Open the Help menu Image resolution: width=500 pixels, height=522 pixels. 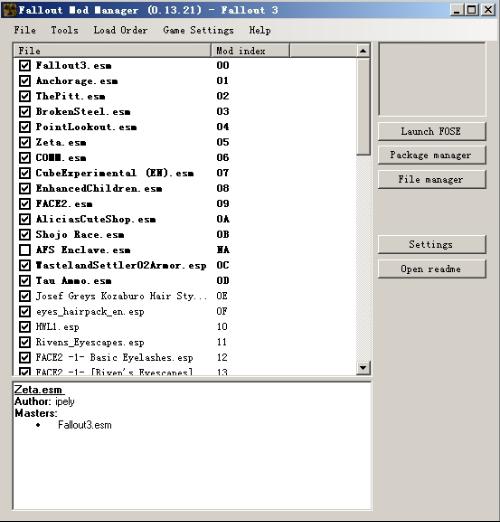coord(260,30)
